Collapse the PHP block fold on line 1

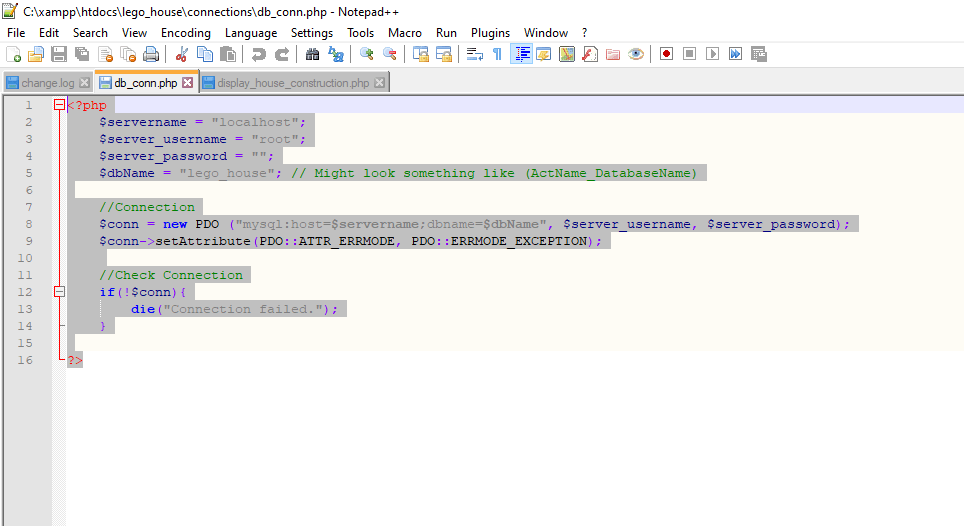[x=59, y=105]
